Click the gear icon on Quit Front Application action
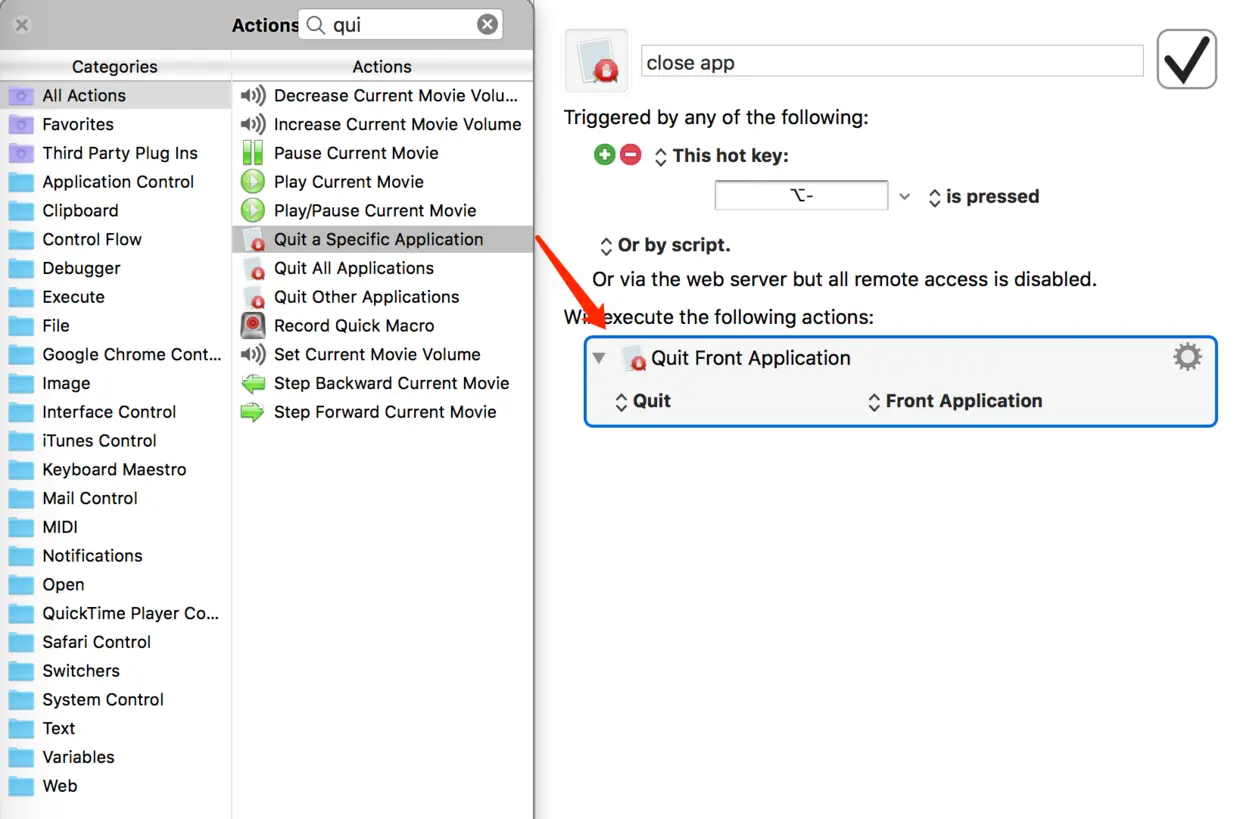This screenshot has width=1240, height=819. click(x=1187, y=357)
